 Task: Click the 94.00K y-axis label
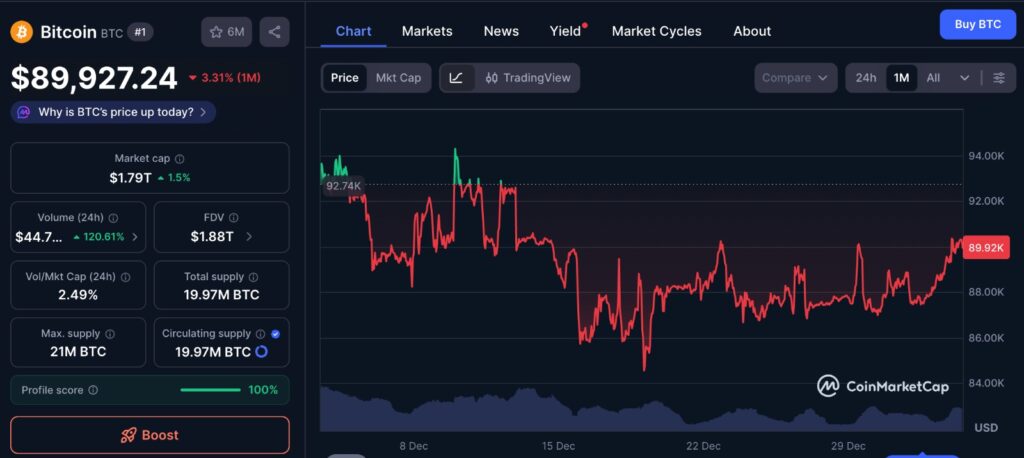click(985, 155)
